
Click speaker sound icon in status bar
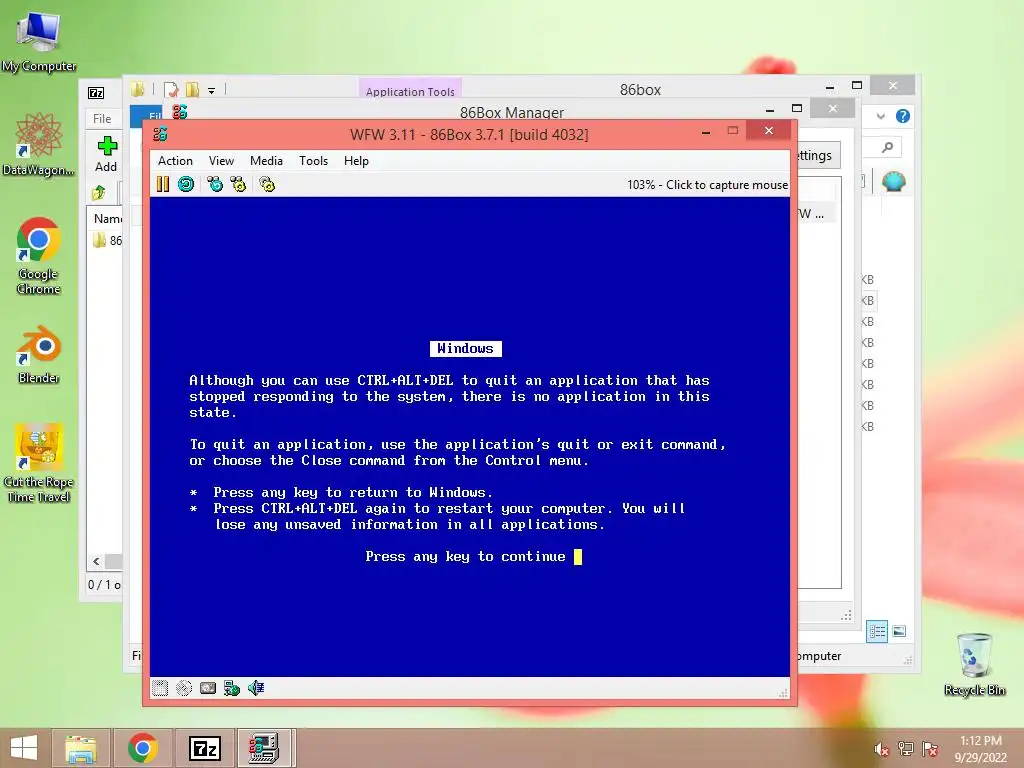click(x=256, y=688)
